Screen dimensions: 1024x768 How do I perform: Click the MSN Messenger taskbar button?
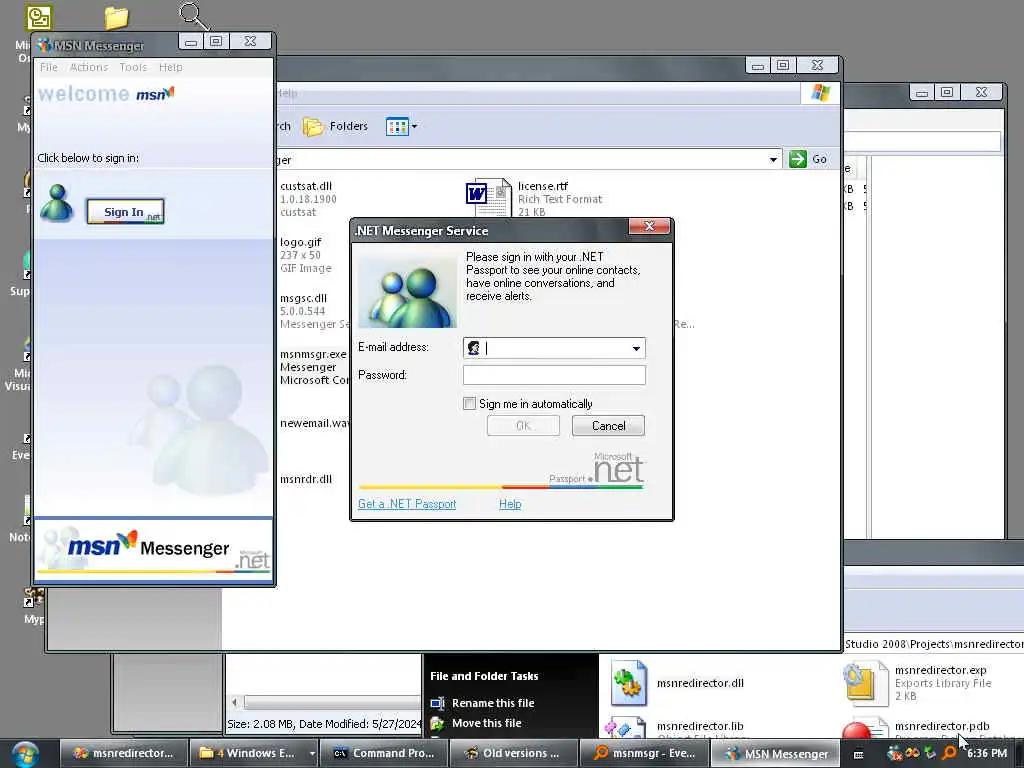(x=775, y=754)
